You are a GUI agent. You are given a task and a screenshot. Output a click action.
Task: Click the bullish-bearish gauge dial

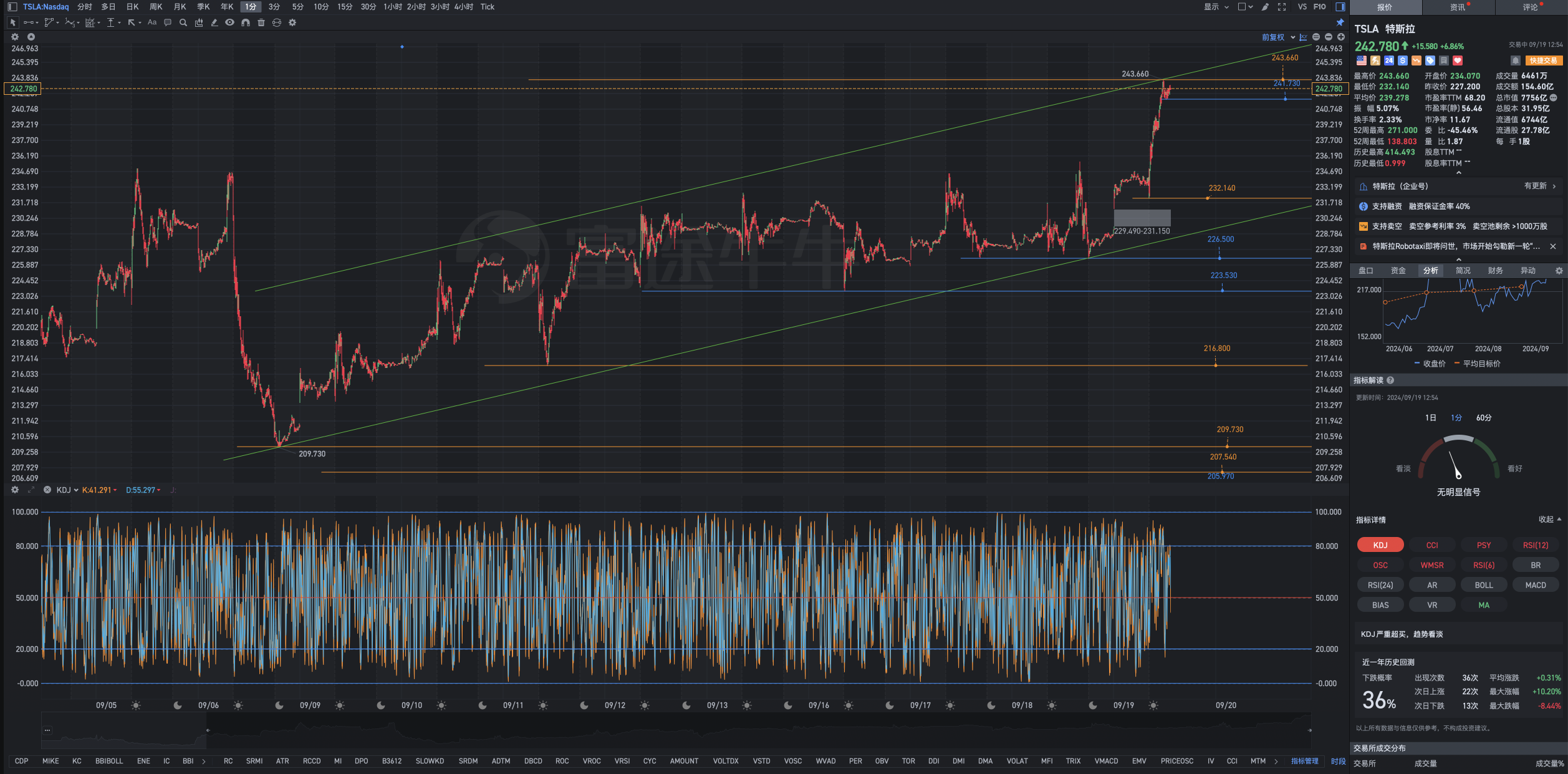click(1458, 458)
